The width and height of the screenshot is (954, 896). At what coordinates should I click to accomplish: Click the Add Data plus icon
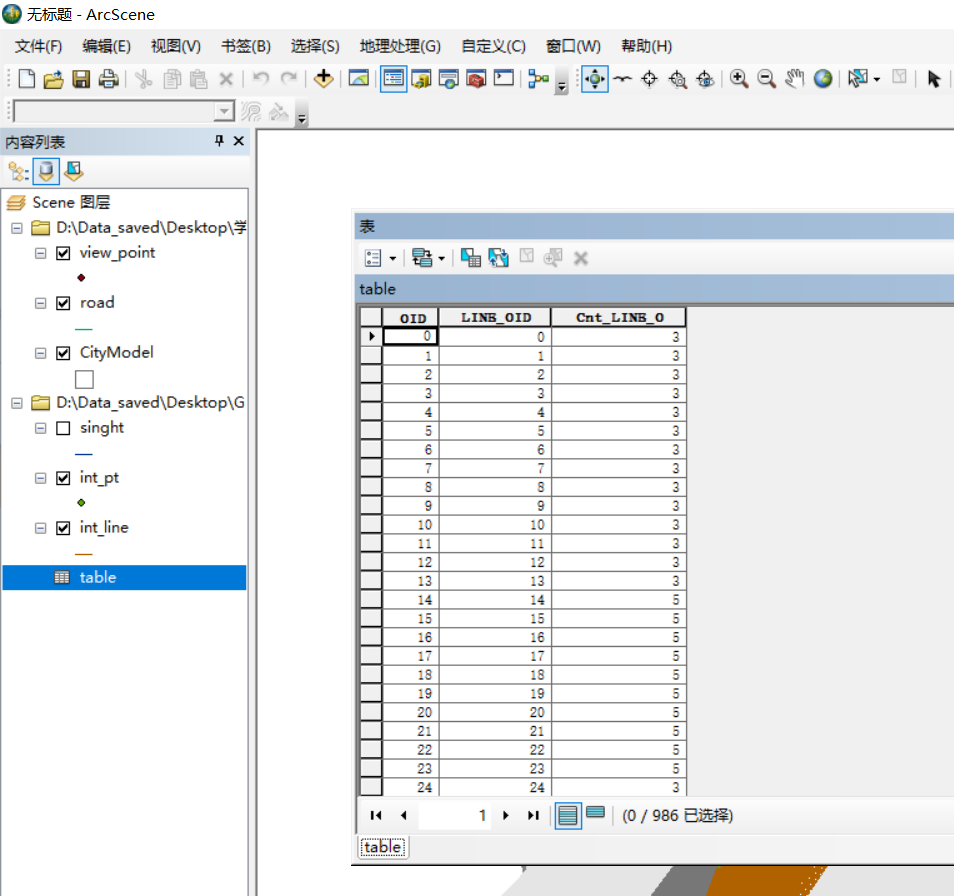coord(323,79)
